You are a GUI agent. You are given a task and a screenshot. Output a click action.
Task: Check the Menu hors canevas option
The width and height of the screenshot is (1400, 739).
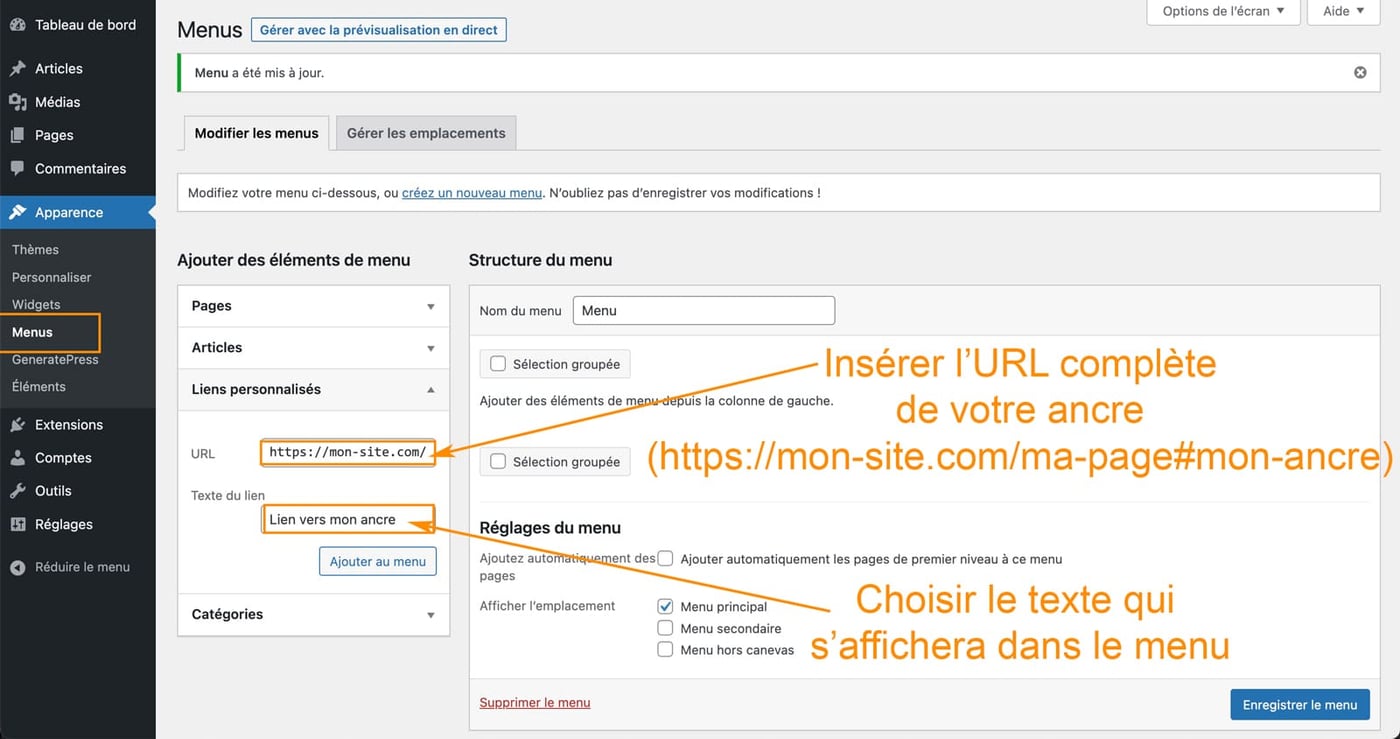tap(665, 649)
